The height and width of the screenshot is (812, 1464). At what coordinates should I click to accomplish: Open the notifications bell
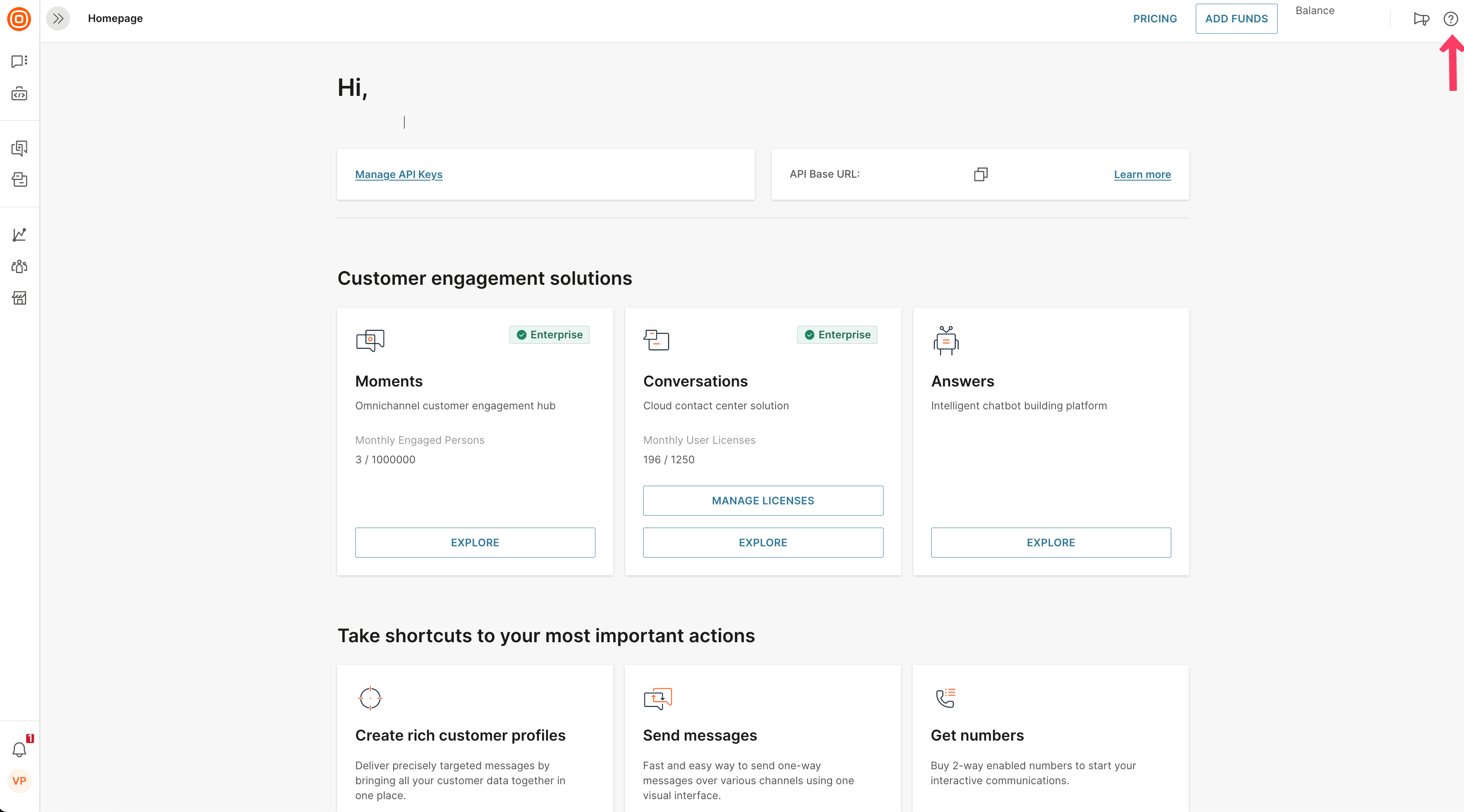(x=20, y=749)
